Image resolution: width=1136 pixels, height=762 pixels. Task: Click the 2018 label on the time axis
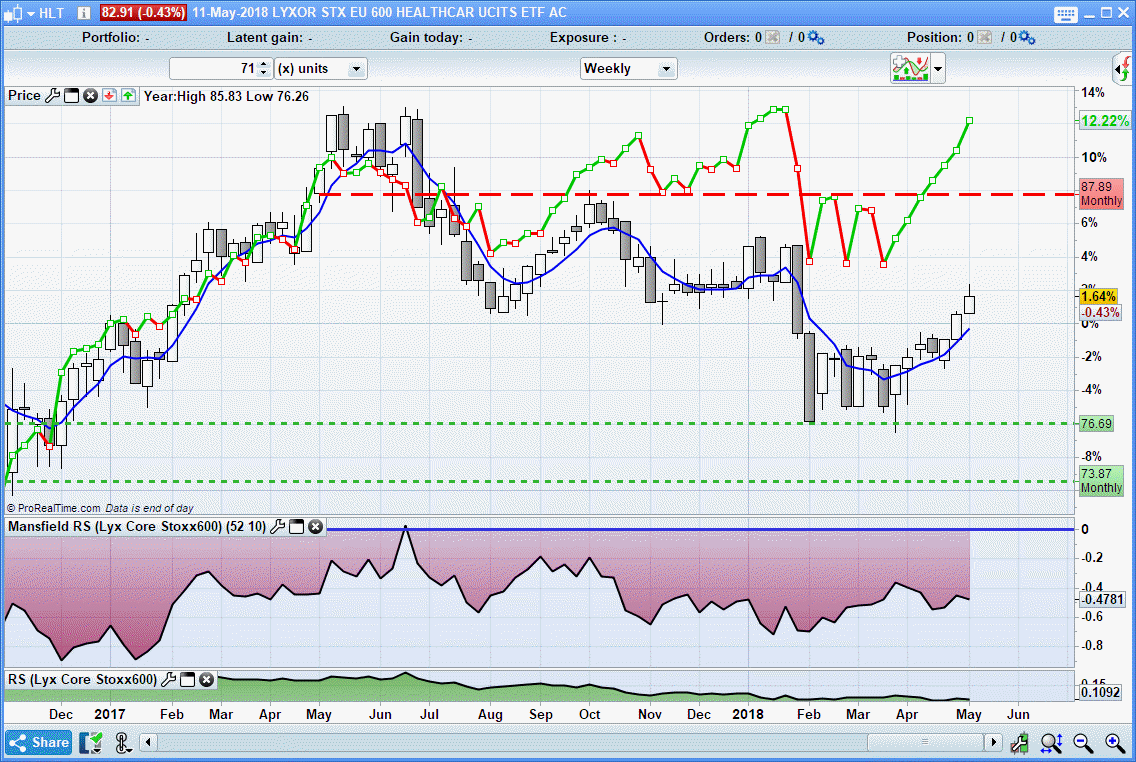pos(748,714)
